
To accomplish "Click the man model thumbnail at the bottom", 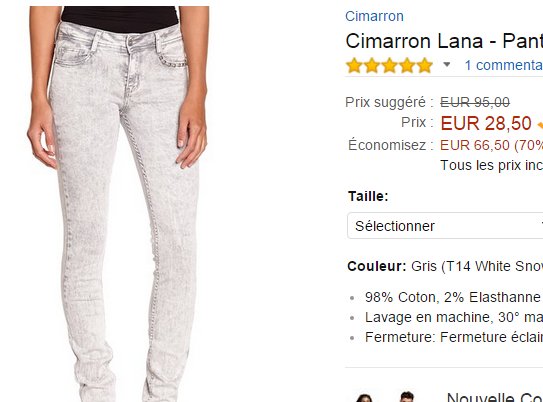I will click(x=407, y=397).
